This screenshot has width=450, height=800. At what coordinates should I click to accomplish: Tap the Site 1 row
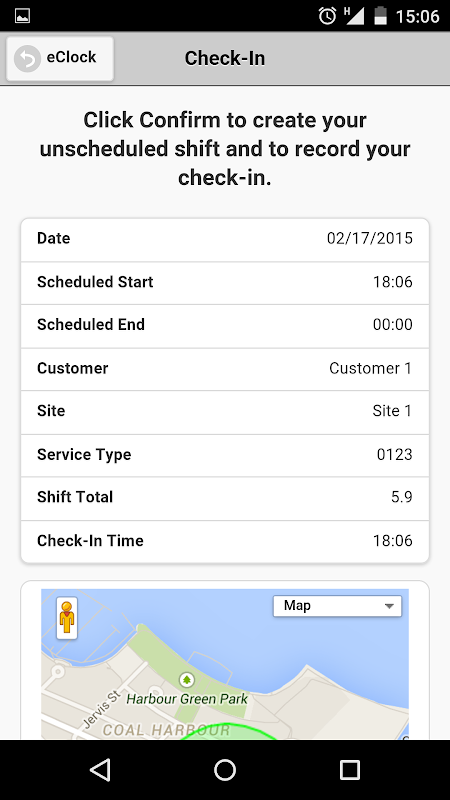pos(225,412)
